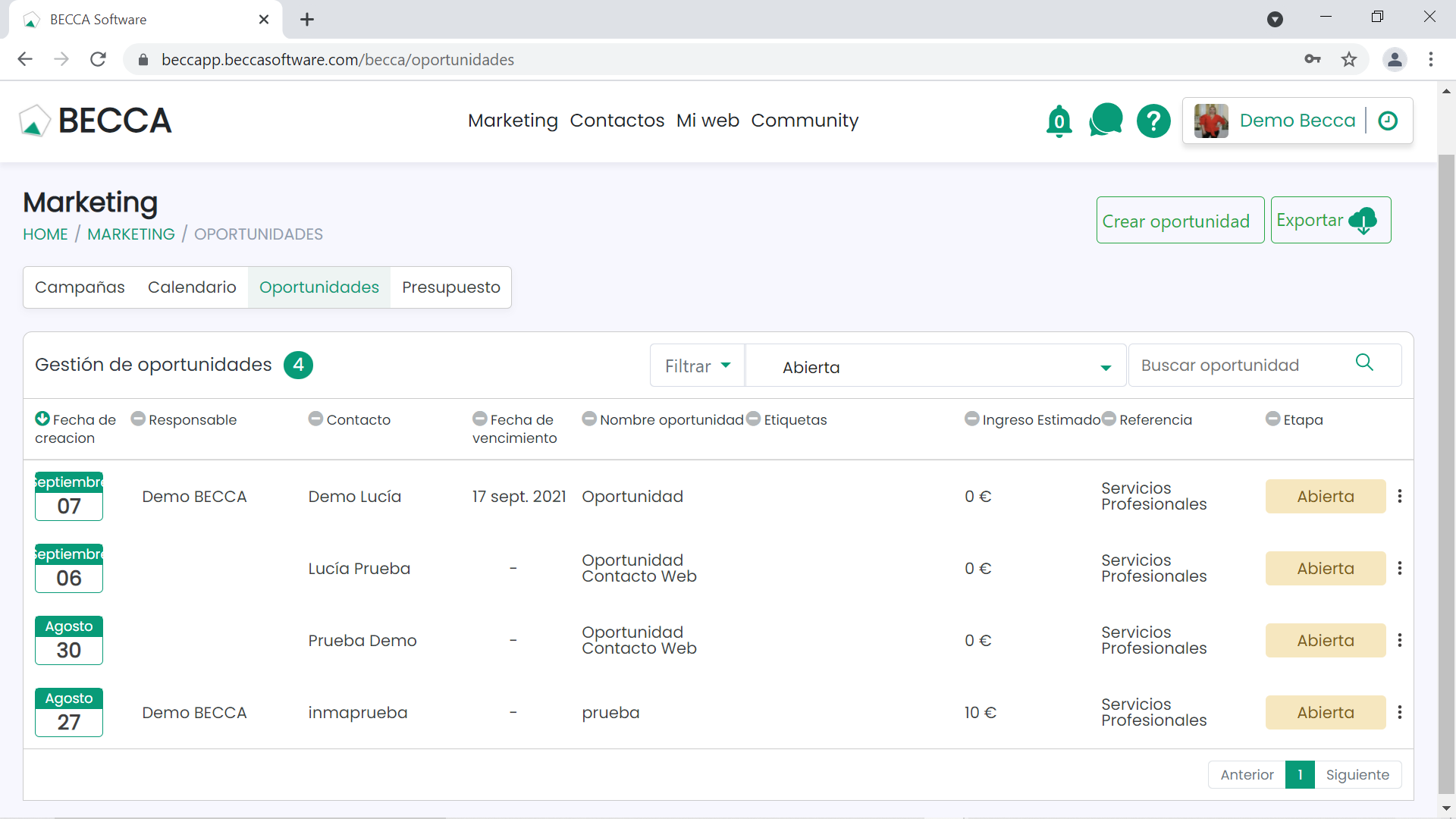
Task: Open the Contactos menu
Action: click(x=617, y=121)
